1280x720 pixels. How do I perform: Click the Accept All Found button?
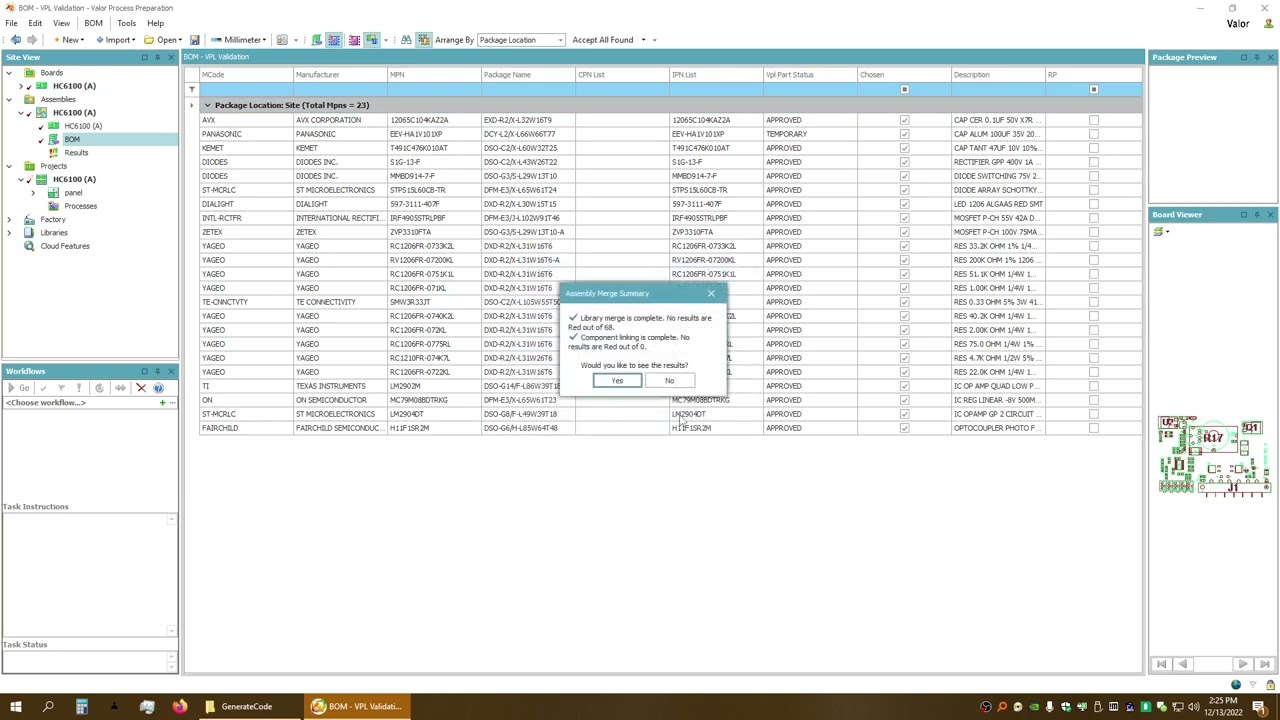click(x=603, y=40)
